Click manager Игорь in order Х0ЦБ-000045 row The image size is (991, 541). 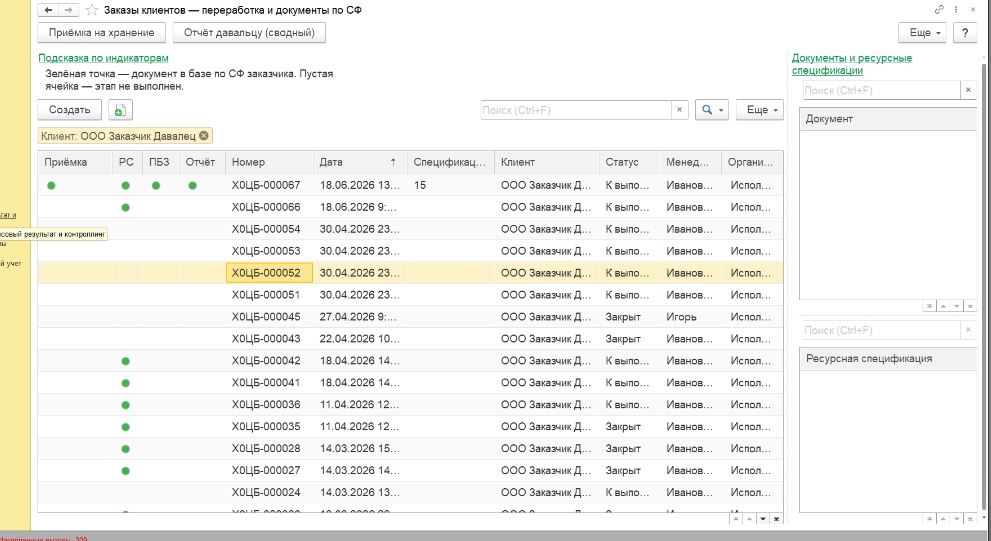(681, 317)
